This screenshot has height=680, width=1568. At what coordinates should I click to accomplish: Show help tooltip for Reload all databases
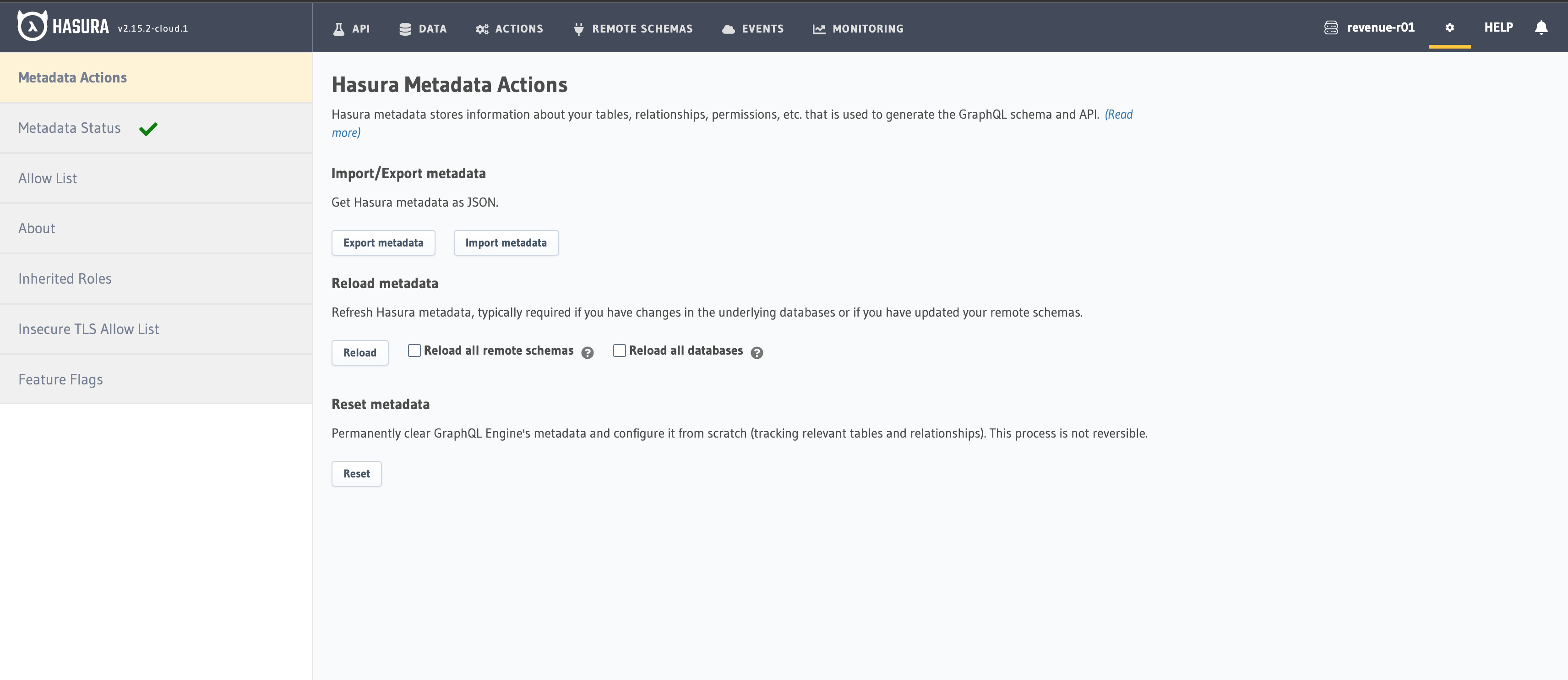click(756, 353)
